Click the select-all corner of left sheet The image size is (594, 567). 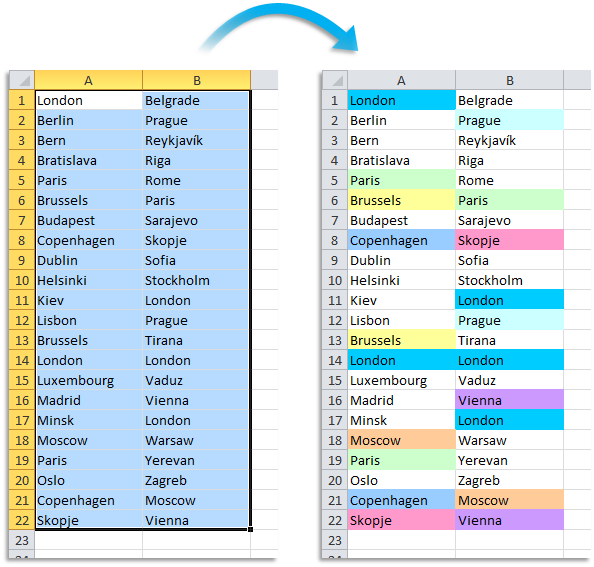22,80
